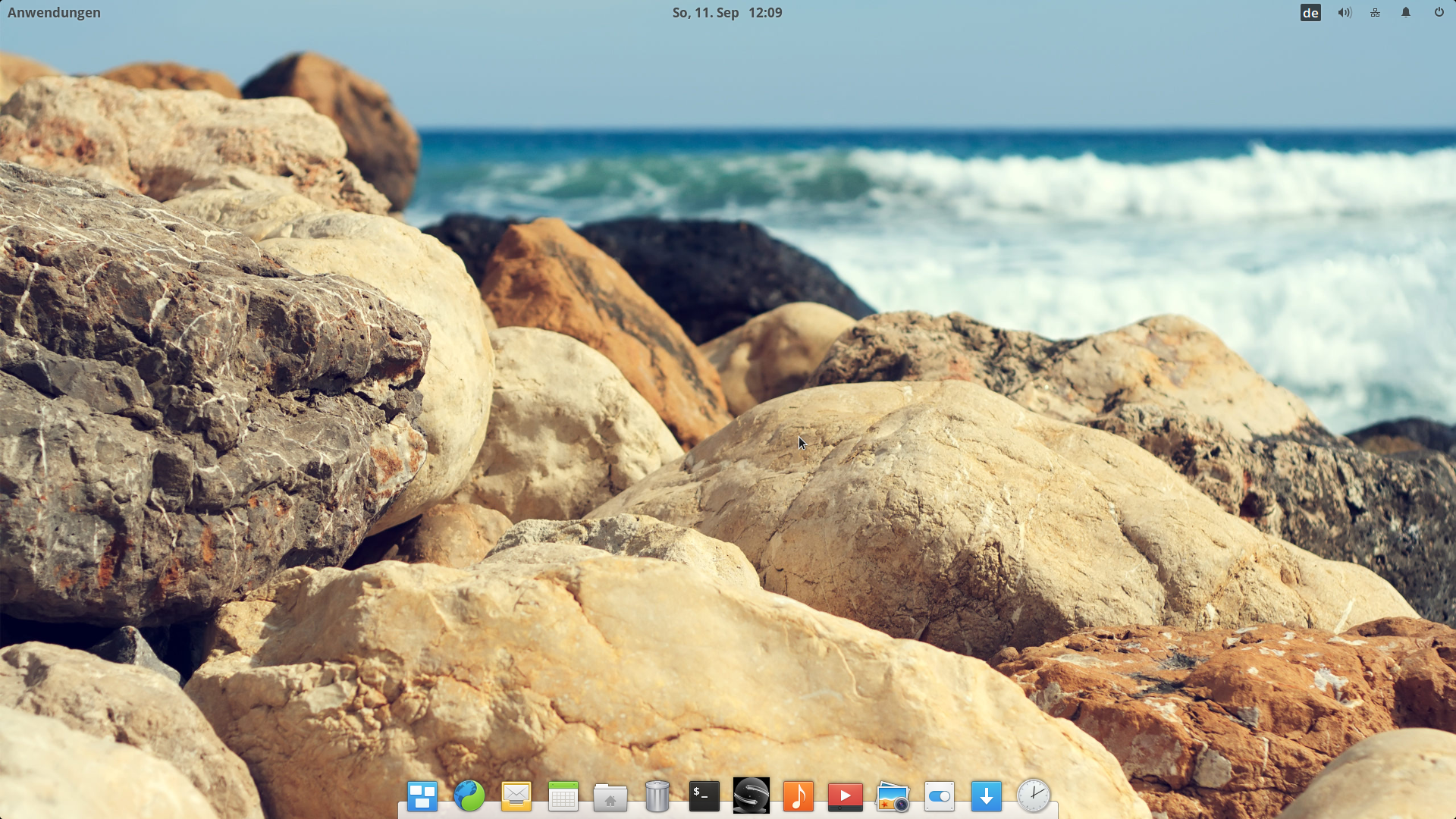Show the notifications bell panel
This screenshot has width=1456, height=819.
tap(1406, 12)
